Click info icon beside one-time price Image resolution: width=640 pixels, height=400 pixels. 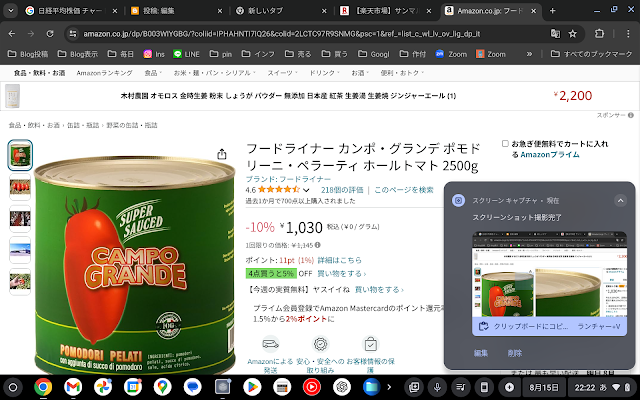click(318, 245)
